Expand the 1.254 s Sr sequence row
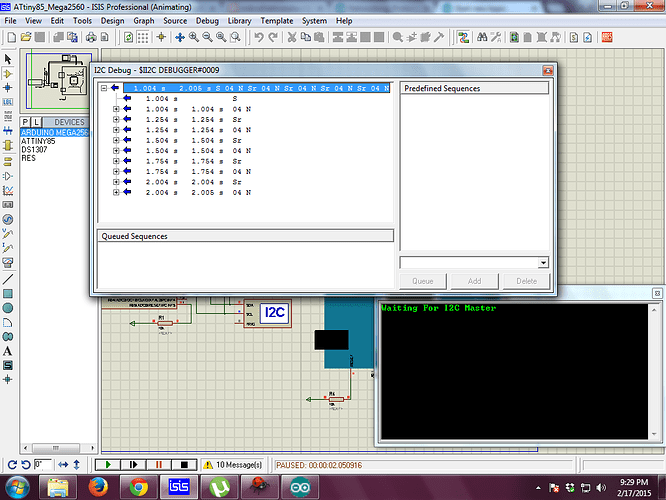The image size is (666, 500). [x=116, y=120]
